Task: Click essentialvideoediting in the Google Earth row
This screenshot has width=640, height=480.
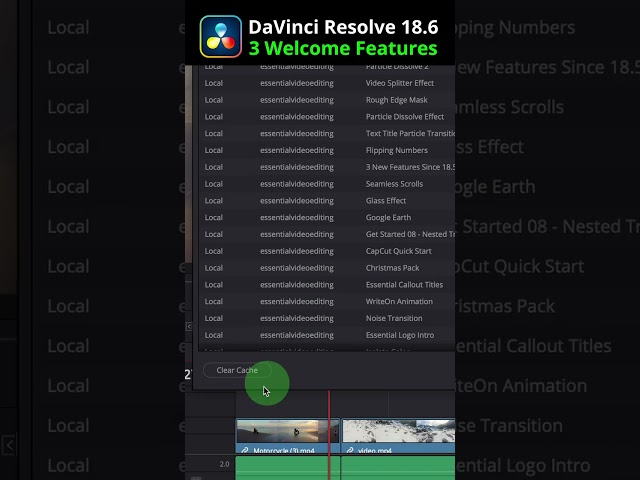Action: pos(297,218)
